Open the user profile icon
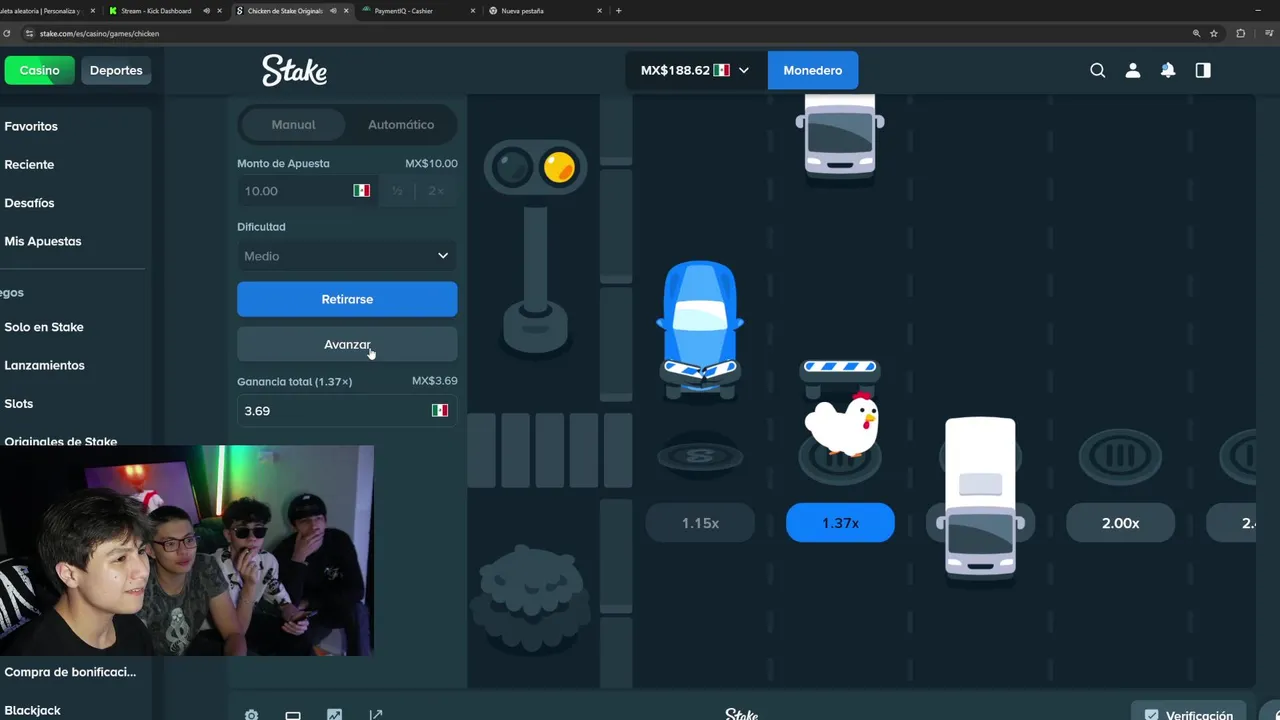Image resolution: width=1280 pixels, height=720 pixels. 1132,70
